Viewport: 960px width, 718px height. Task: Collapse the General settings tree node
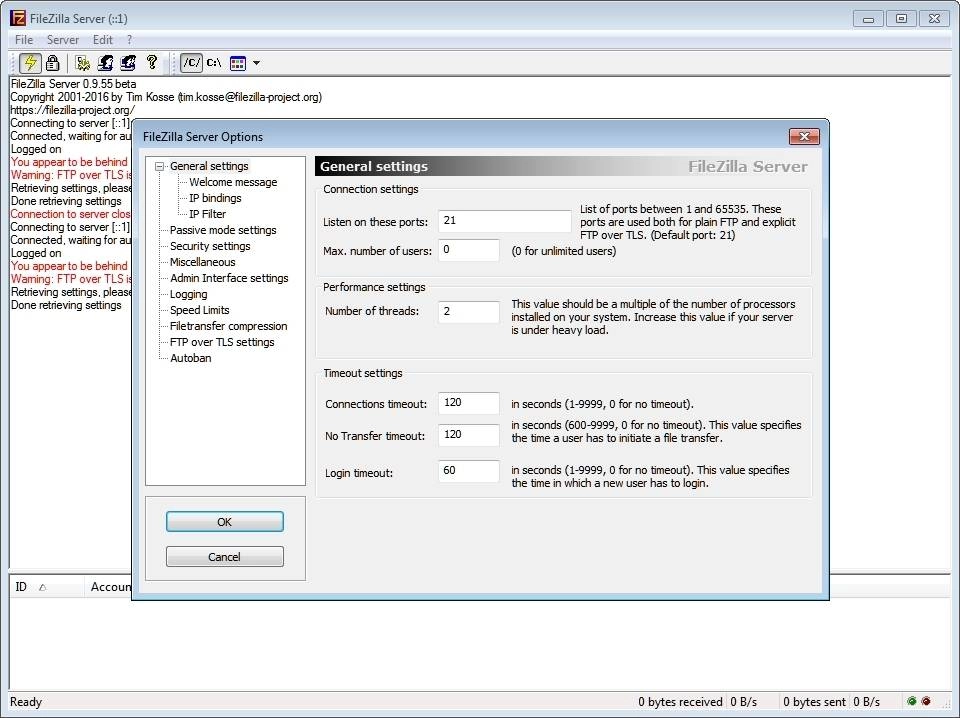click(160, 166)
